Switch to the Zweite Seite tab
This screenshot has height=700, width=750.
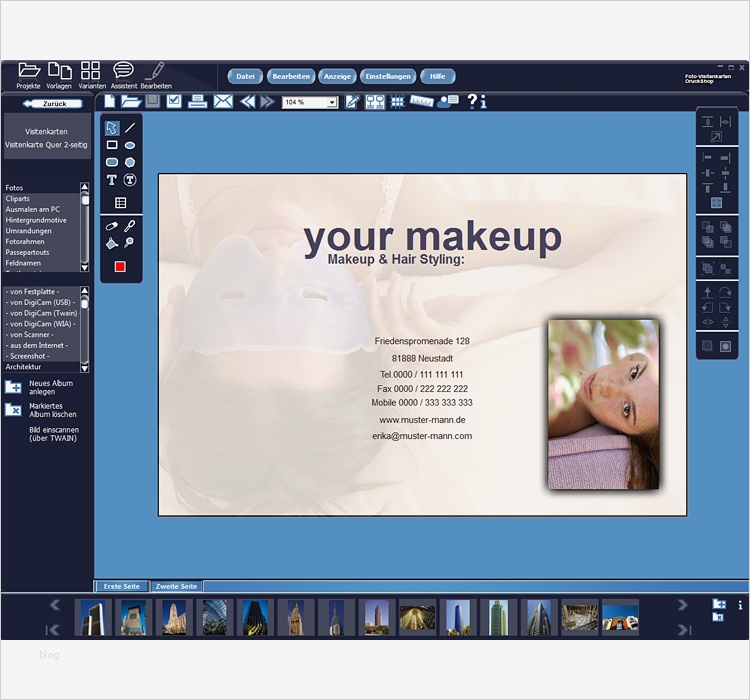pos(176,586)
